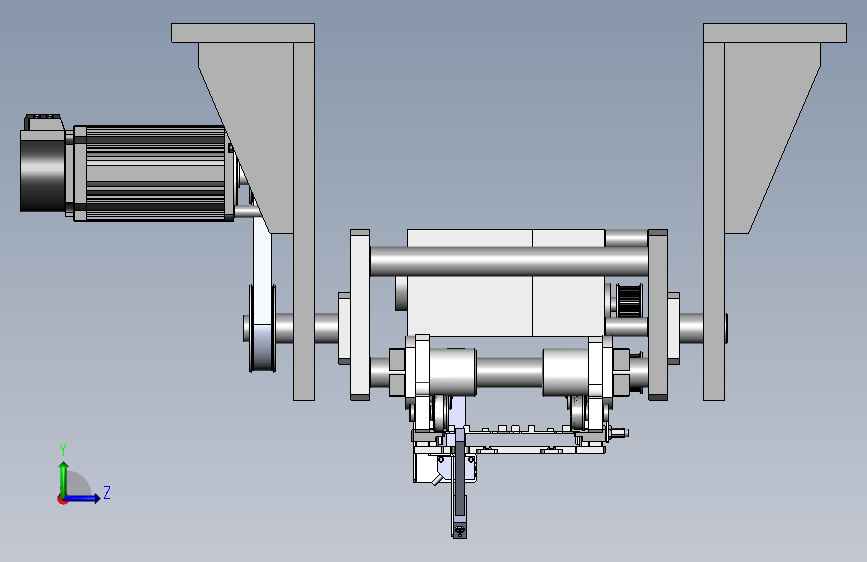Screen dimensions: 867x562
Task: Select the clamp screw at arm's bottom end
Action: tap(459, 530)
